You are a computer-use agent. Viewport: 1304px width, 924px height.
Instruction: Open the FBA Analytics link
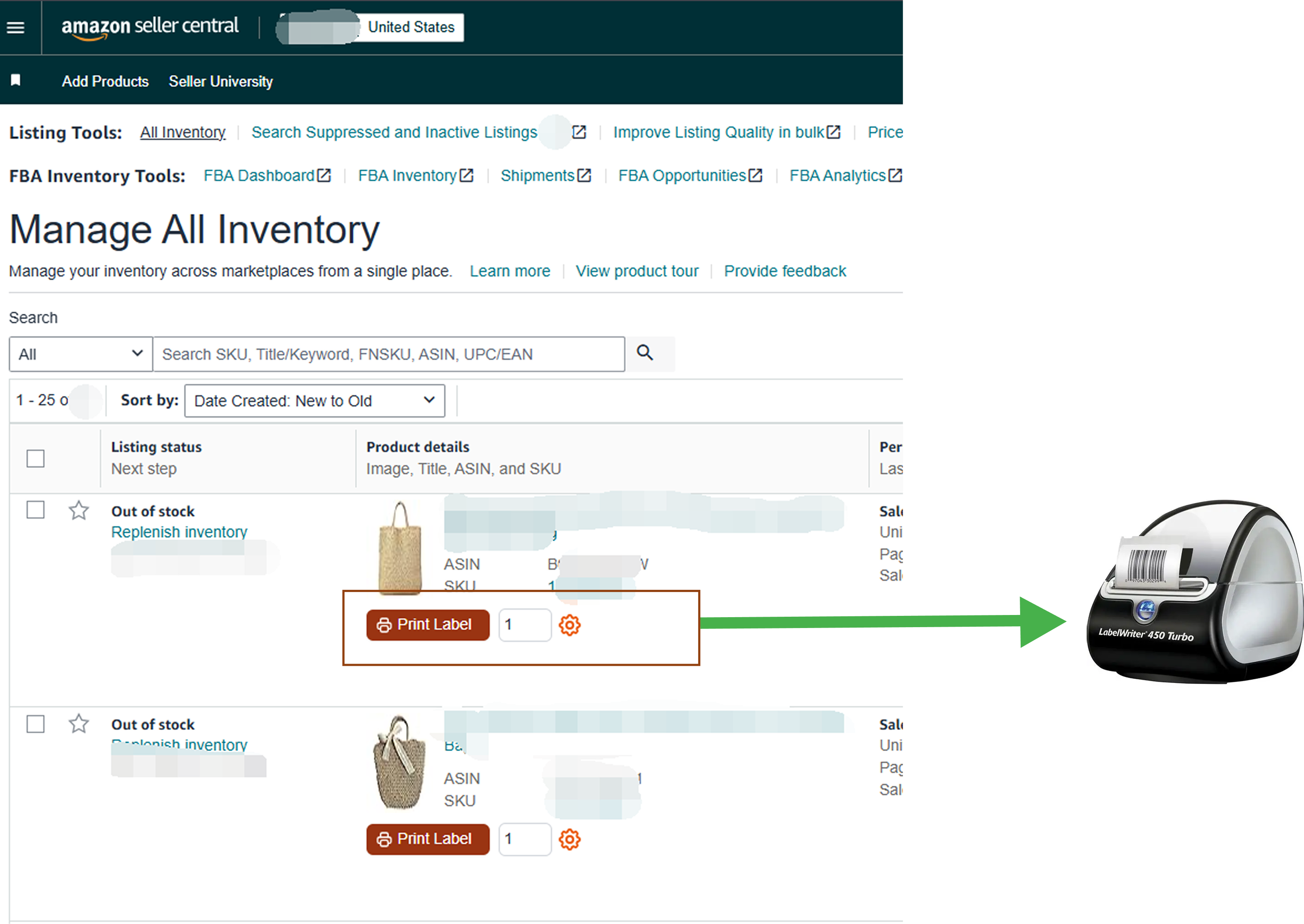pyautogui.click(x=838, y=175)
